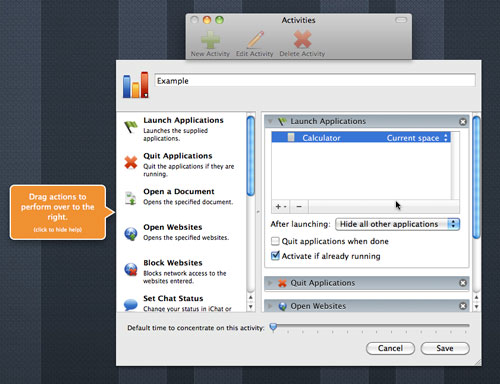The width and height of the screenshot is (500, 384).
Task: Click the actions list scrollbar thumb
Action: pos(251,156)
